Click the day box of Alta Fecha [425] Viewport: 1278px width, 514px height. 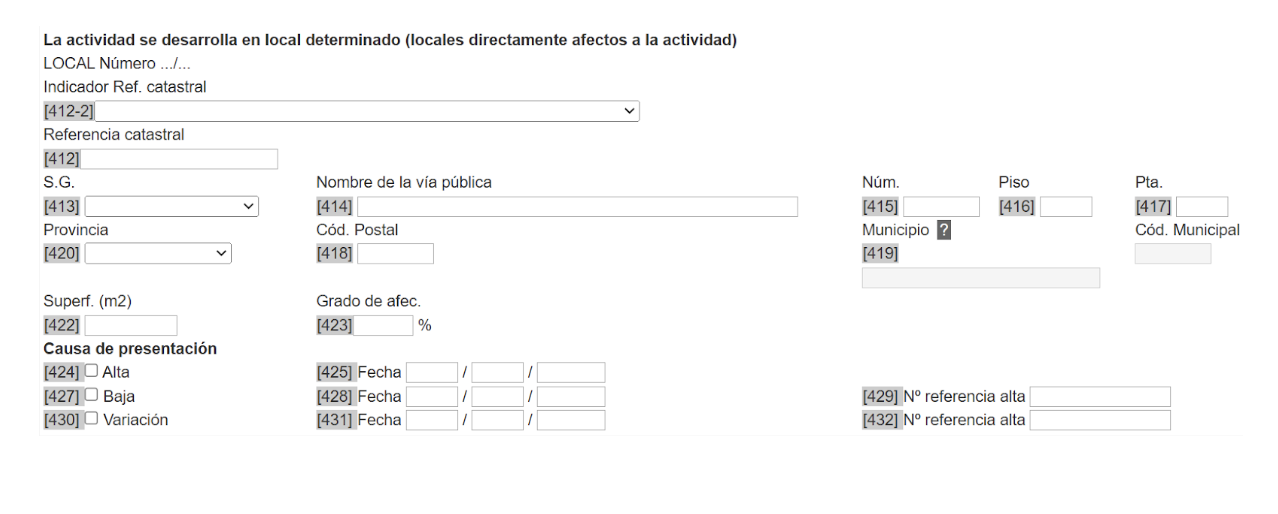coord(432,372)
